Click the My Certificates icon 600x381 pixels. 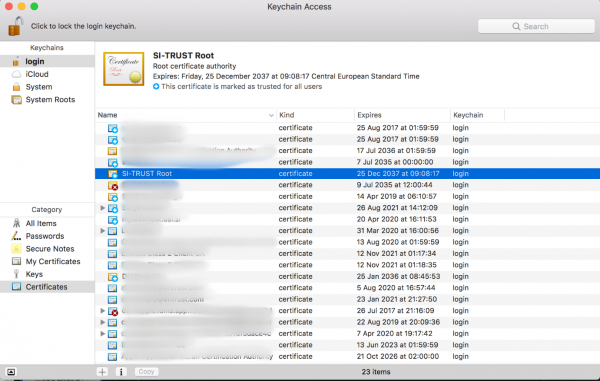click(x=16, y=261)
